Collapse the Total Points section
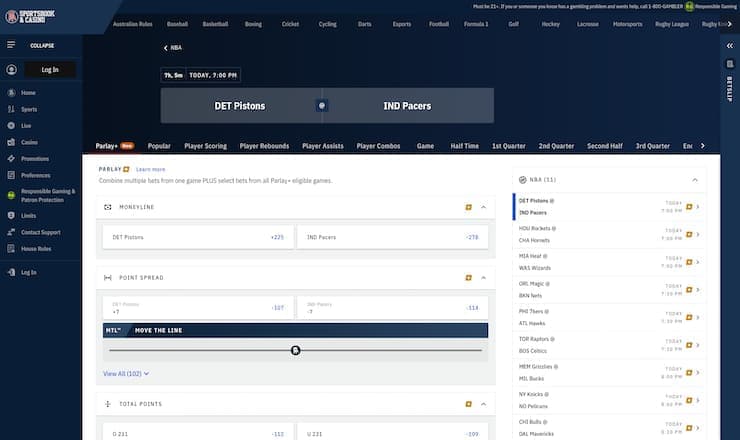The height and width of the screenshot is (440, 740). (x=483, y=404)
